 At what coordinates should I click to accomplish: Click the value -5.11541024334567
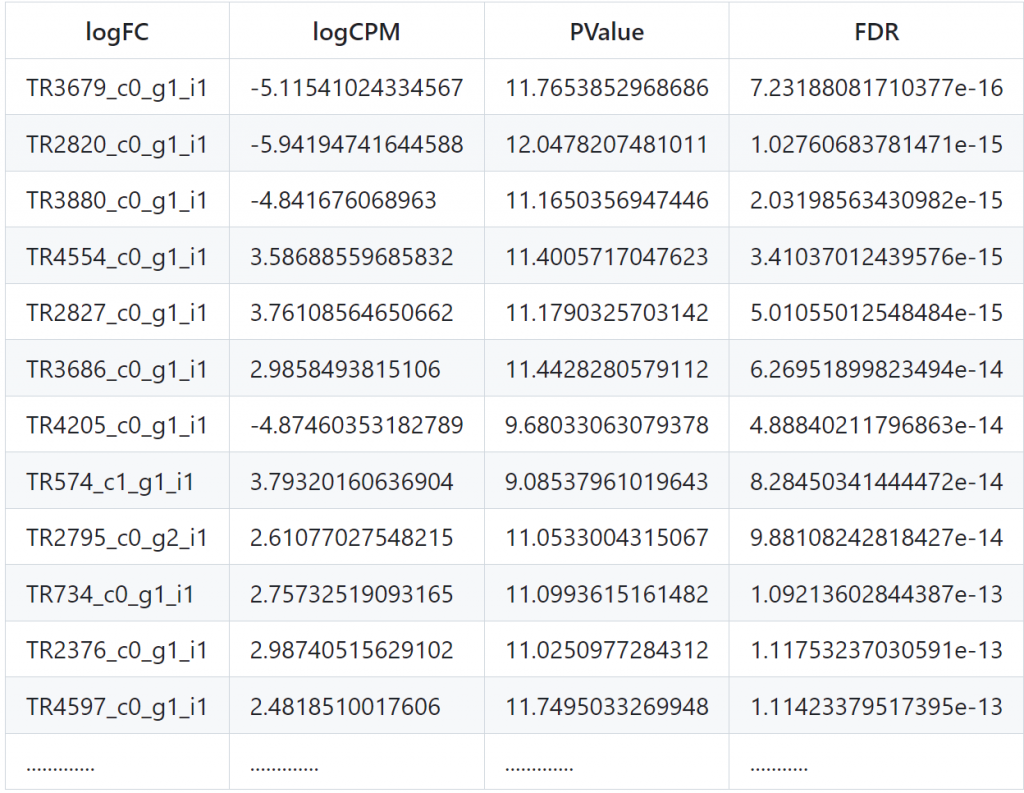(x=356, y=88)
